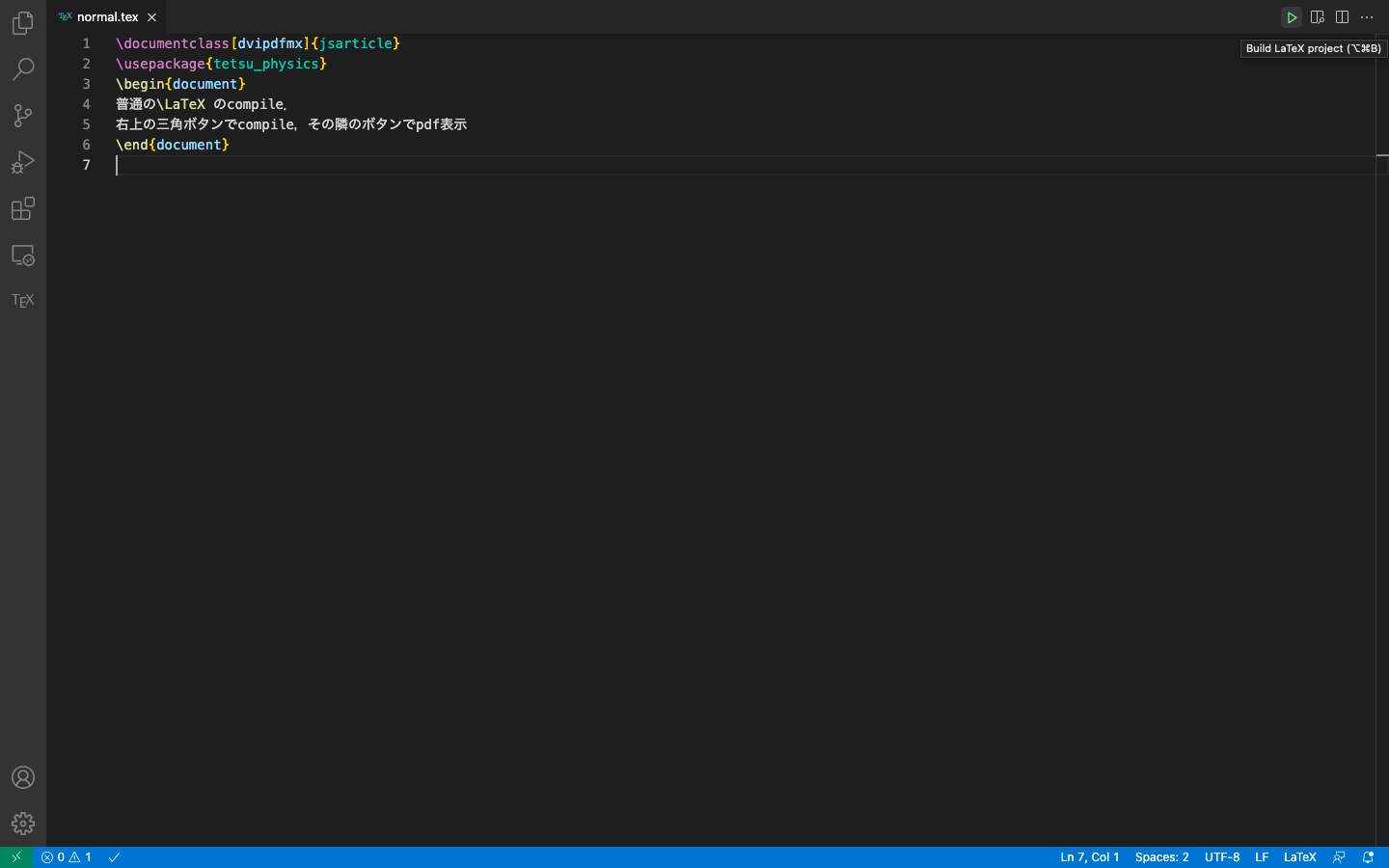Click the editor overview scrollbar
The image size is (1389, 868).
pyautogui.click(x=1382, y=440)
